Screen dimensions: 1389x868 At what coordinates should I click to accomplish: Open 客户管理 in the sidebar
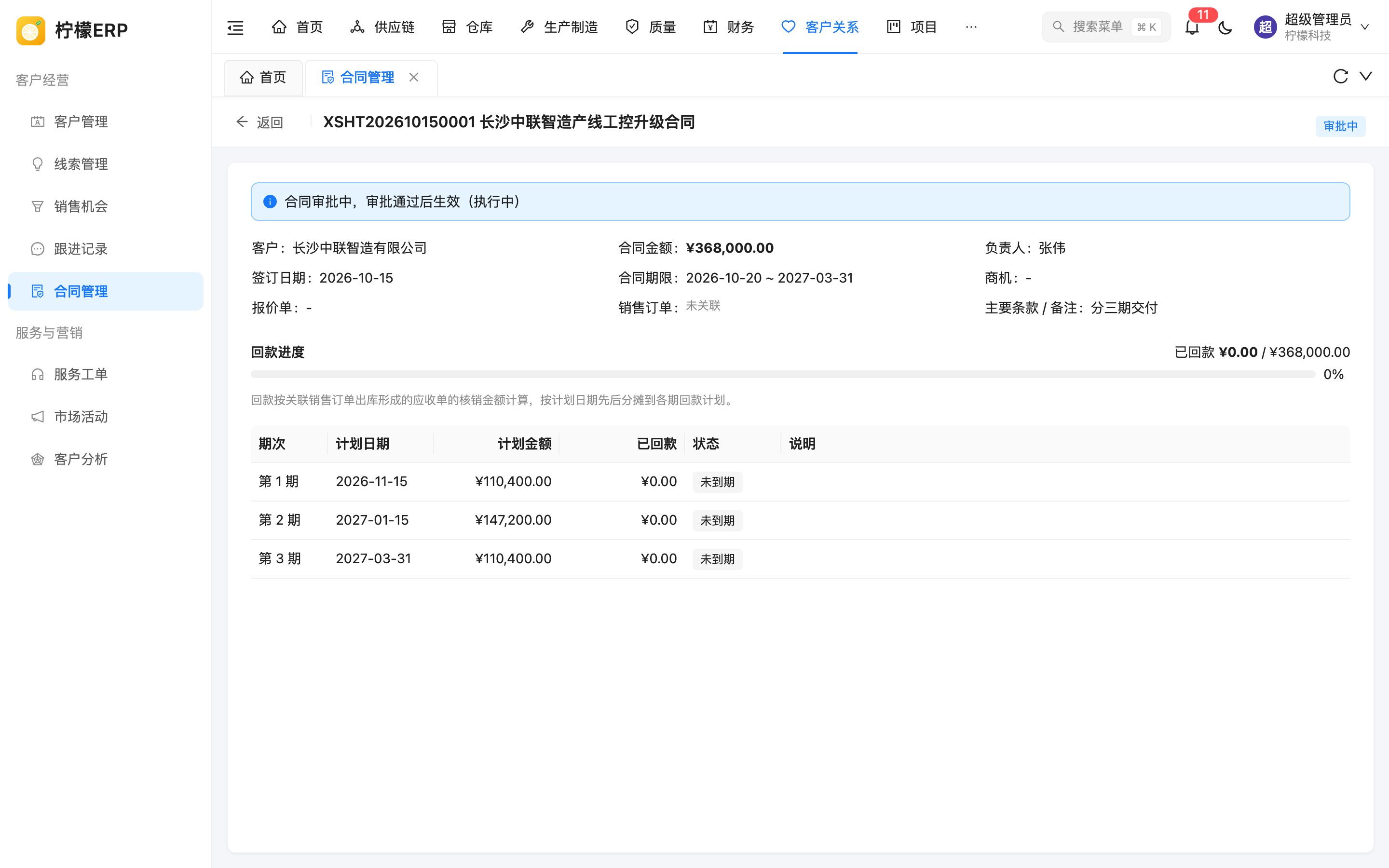106,122
